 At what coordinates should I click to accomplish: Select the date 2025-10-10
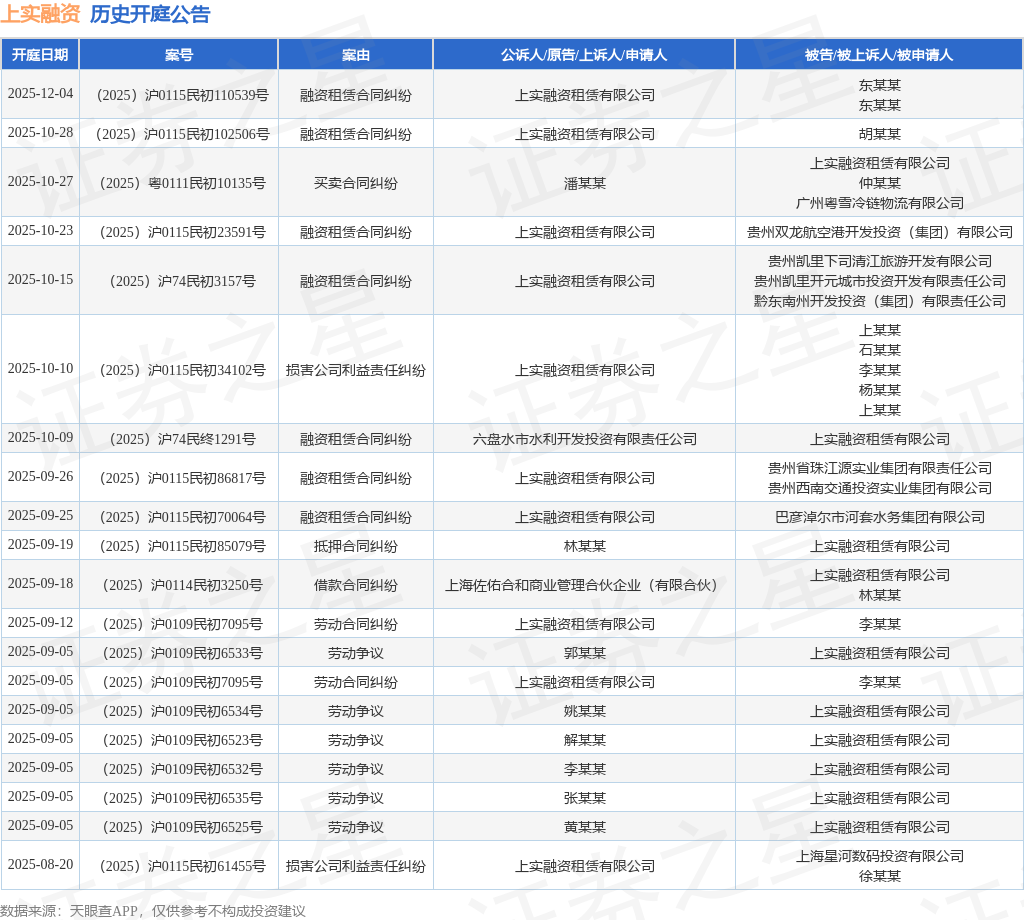tap(40, 368)
